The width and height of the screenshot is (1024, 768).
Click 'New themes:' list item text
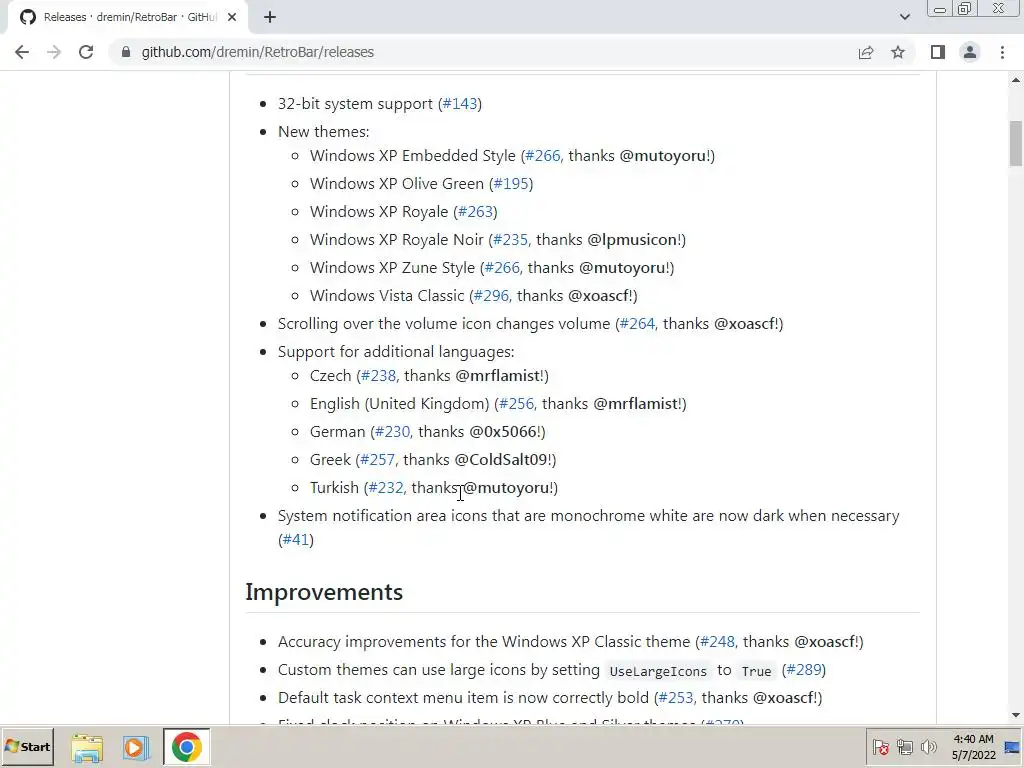[323, 132]
